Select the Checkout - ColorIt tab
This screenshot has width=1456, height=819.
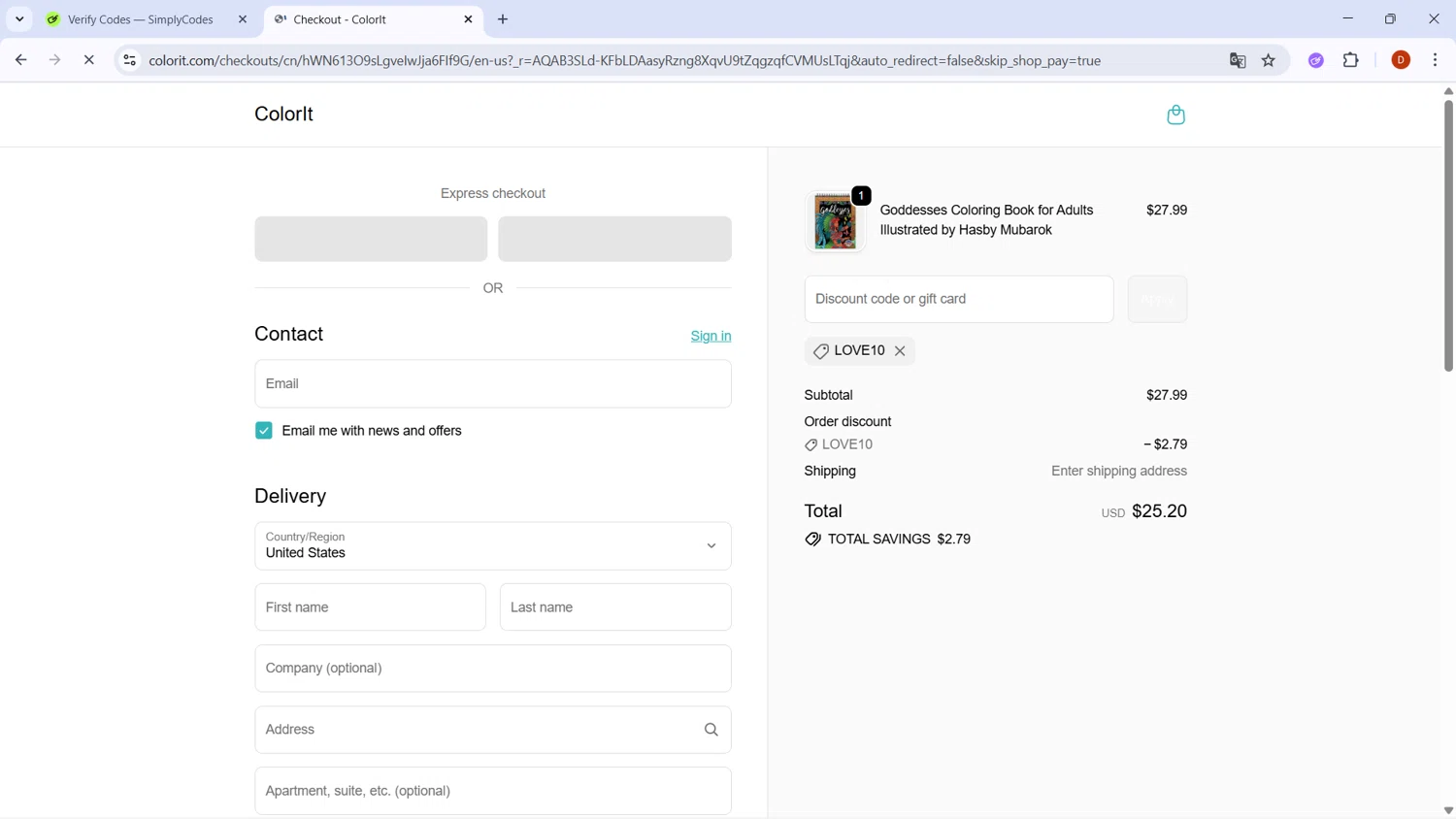point(373,19)
